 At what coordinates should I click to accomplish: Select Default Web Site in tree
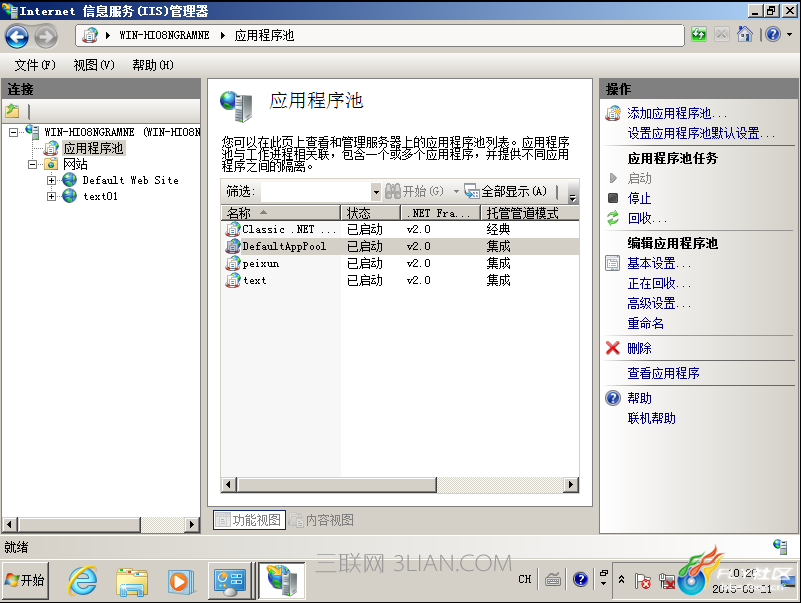130,180
